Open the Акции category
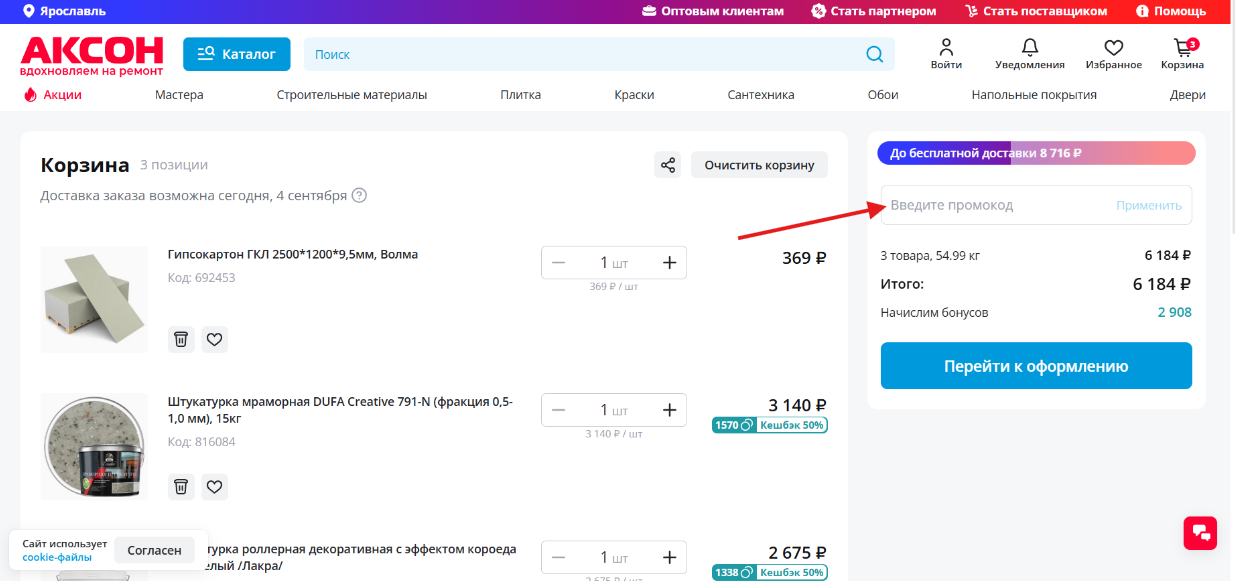This screenshot has width=1235, height=581. pos(53,95)
